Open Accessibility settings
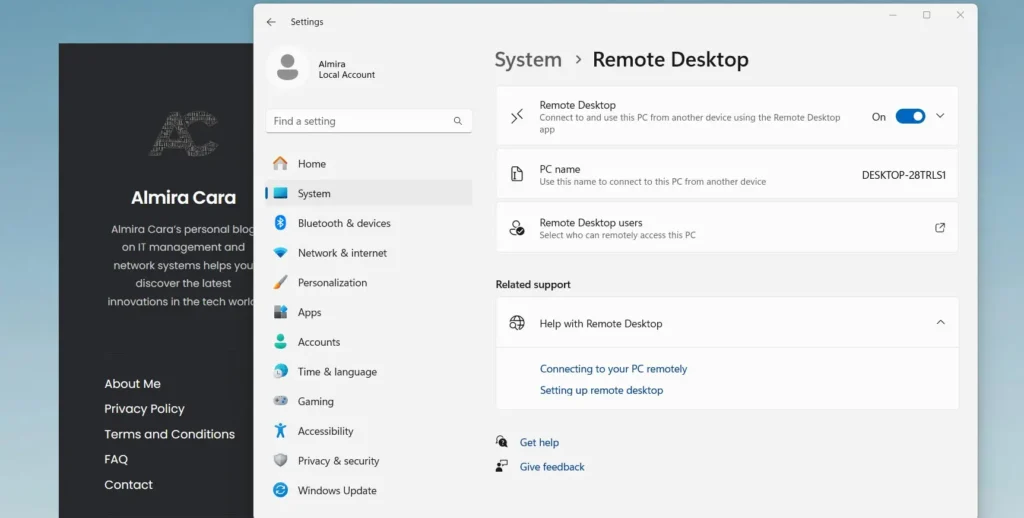 pos(368,430)
